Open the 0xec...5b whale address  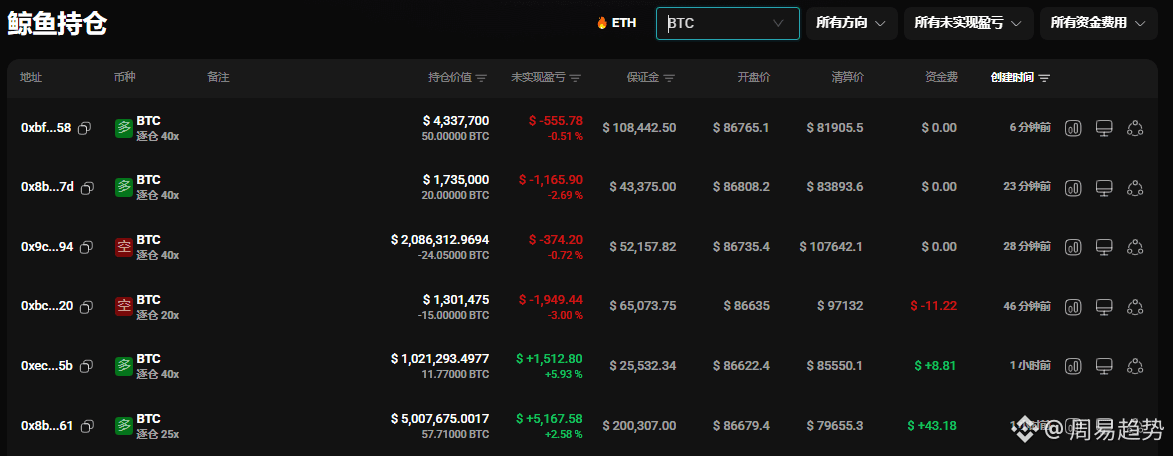click(x=46, y=366)
